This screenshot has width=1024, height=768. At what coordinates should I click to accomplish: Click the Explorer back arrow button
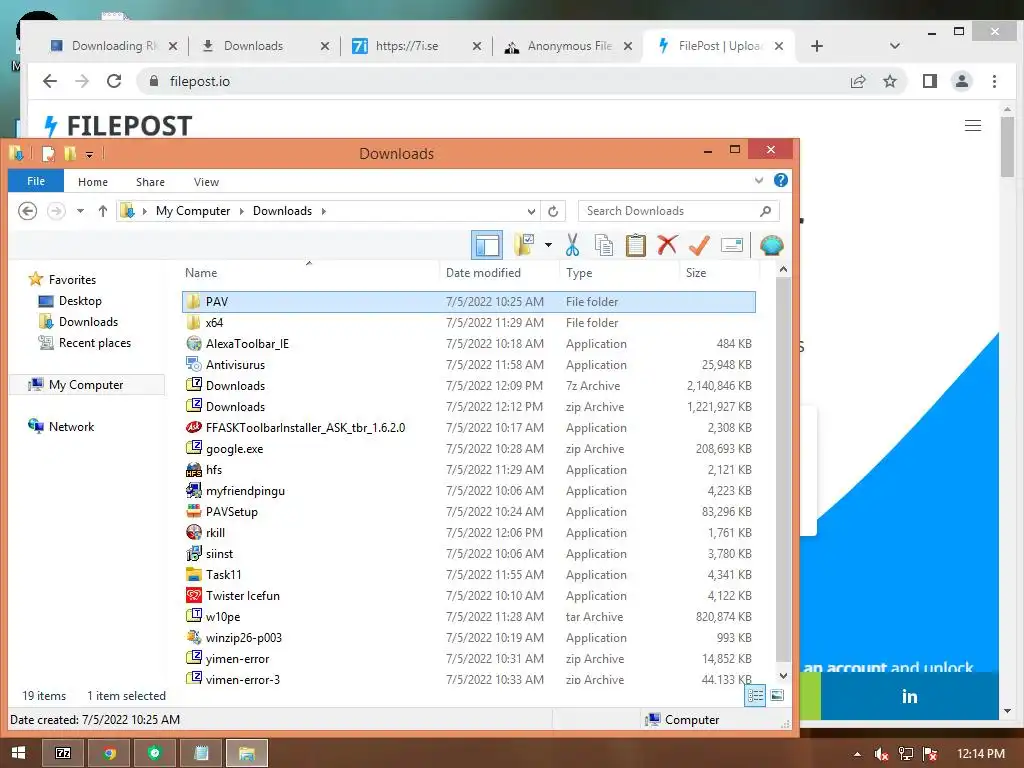[27, 211]
